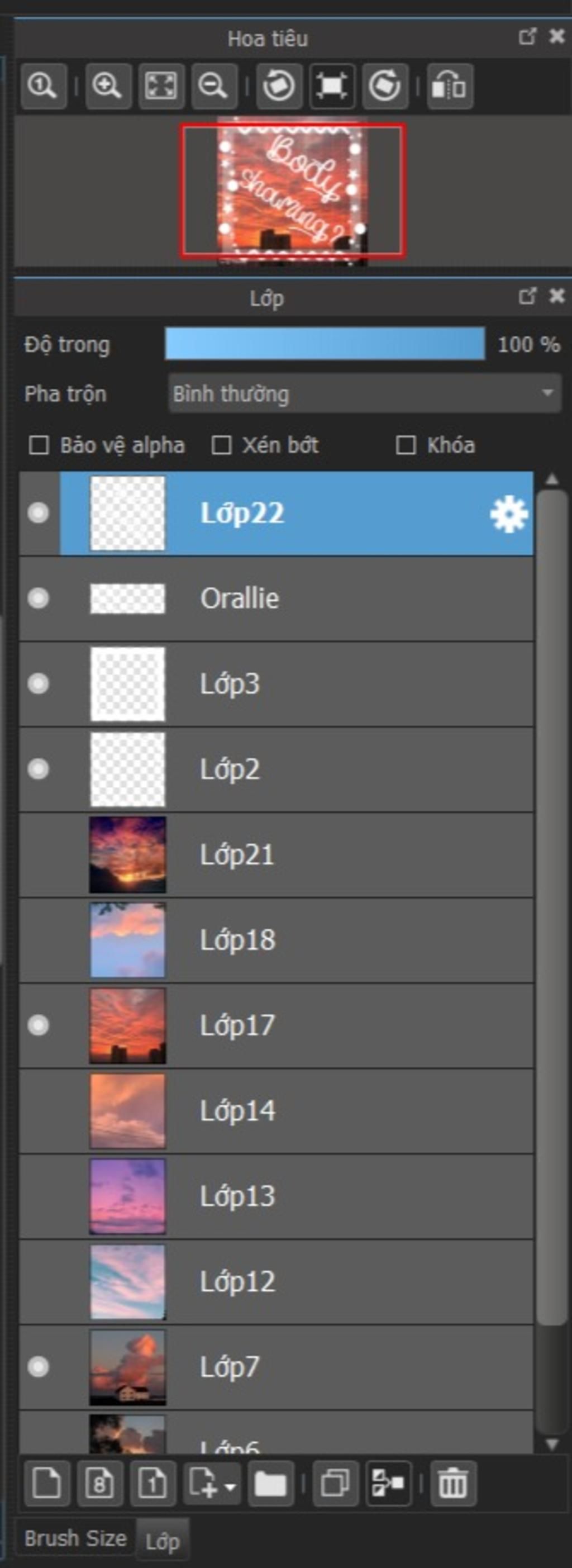Select the Orallie layer
This screenshot has height=1568, width=572.
tap(277, 598)
